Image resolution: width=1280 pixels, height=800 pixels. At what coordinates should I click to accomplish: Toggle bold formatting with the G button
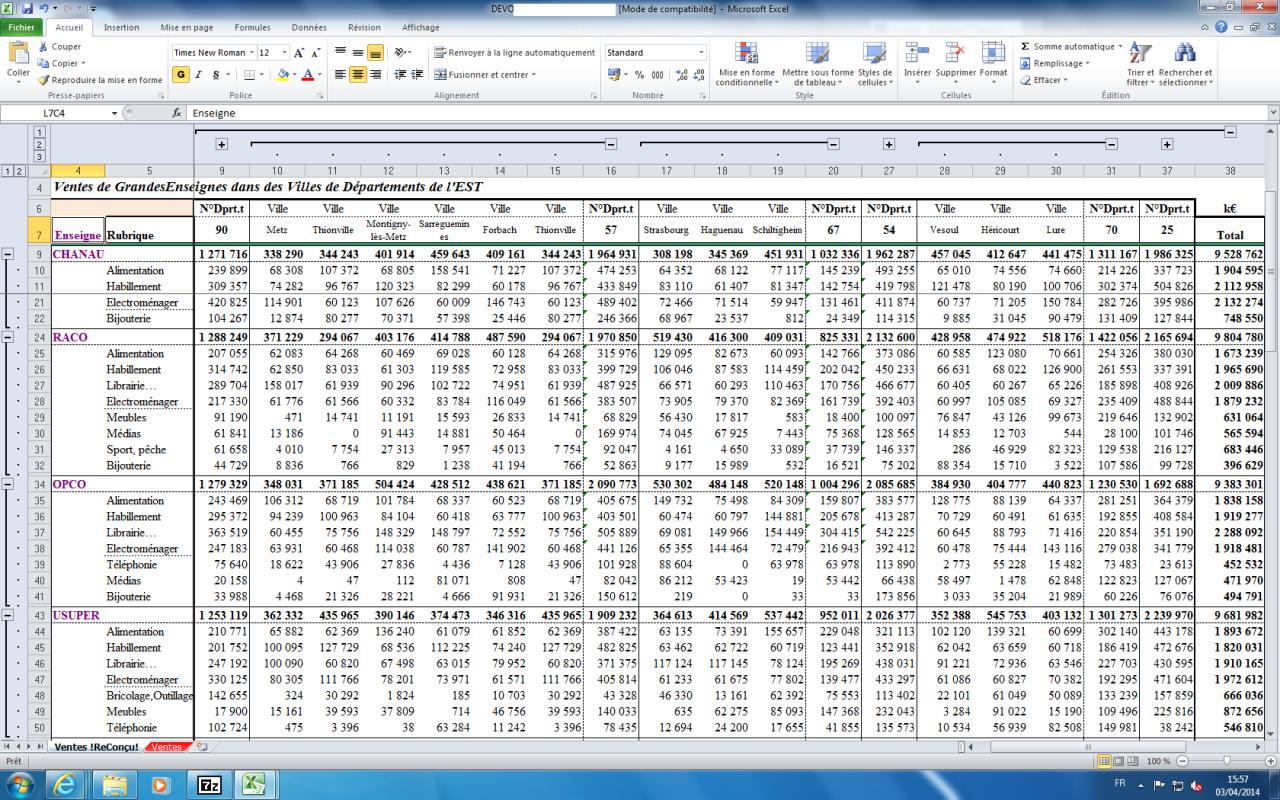pos(181,75)
